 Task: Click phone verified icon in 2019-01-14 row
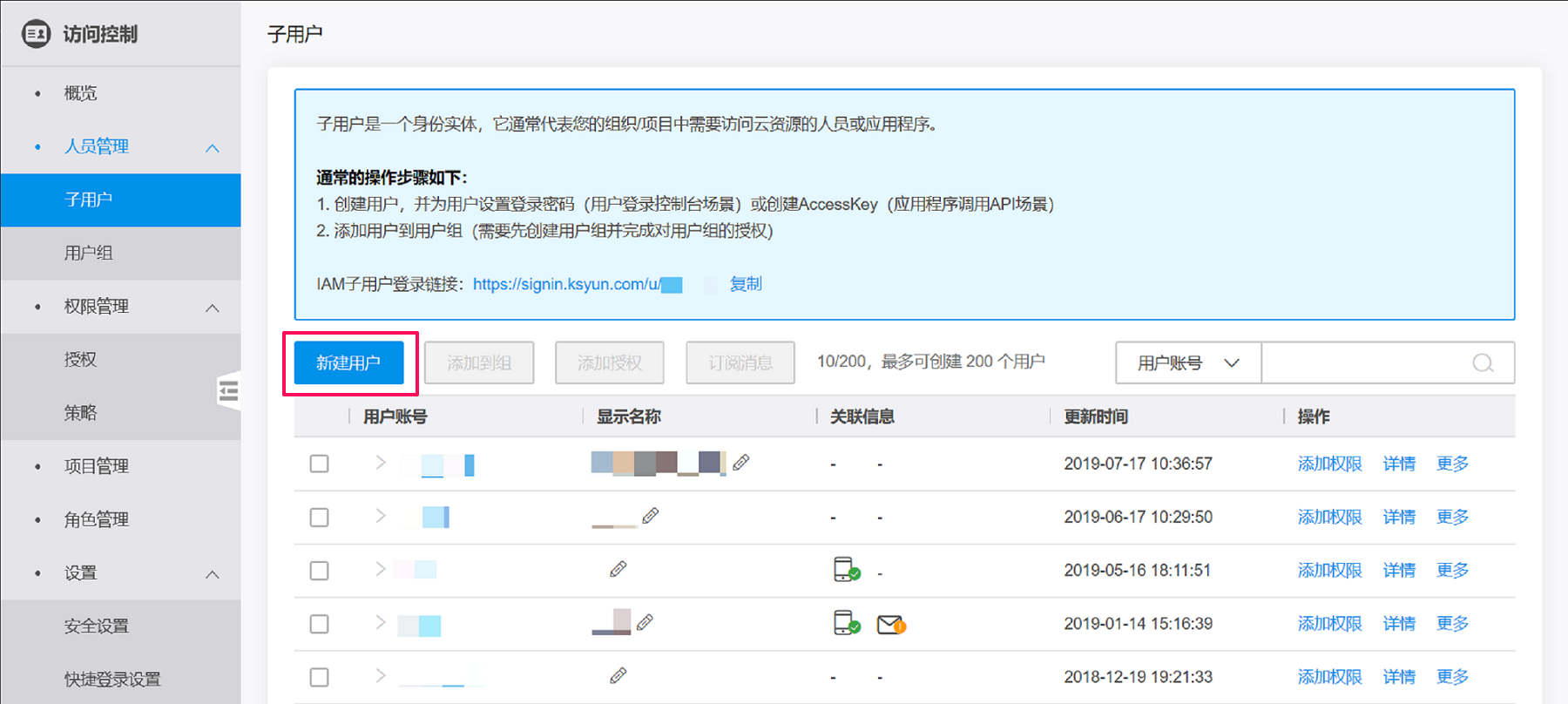click(x=847, y=623)
